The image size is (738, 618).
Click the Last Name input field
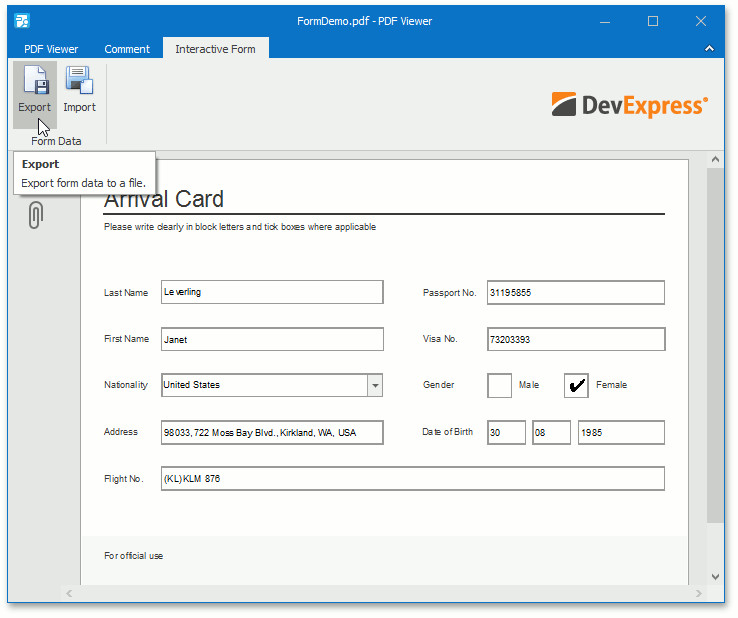(272, 292)
